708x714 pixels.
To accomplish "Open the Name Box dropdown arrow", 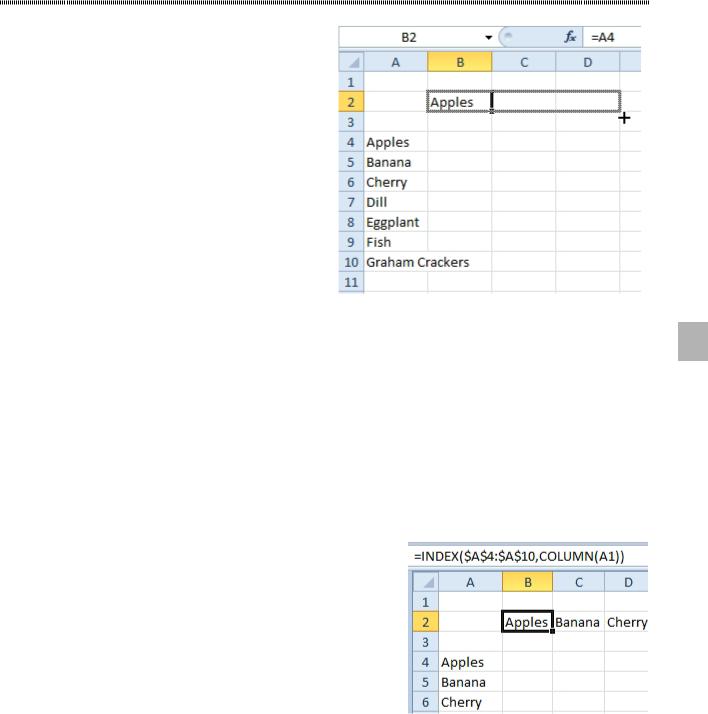I will pyautogui.click(x=488, y=37).
